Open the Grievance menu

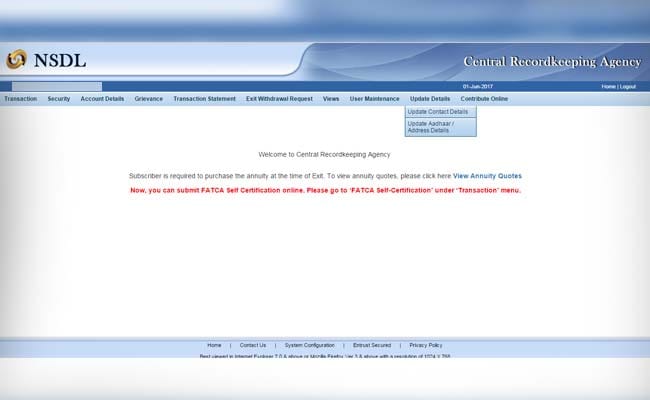tap(149, 99)
